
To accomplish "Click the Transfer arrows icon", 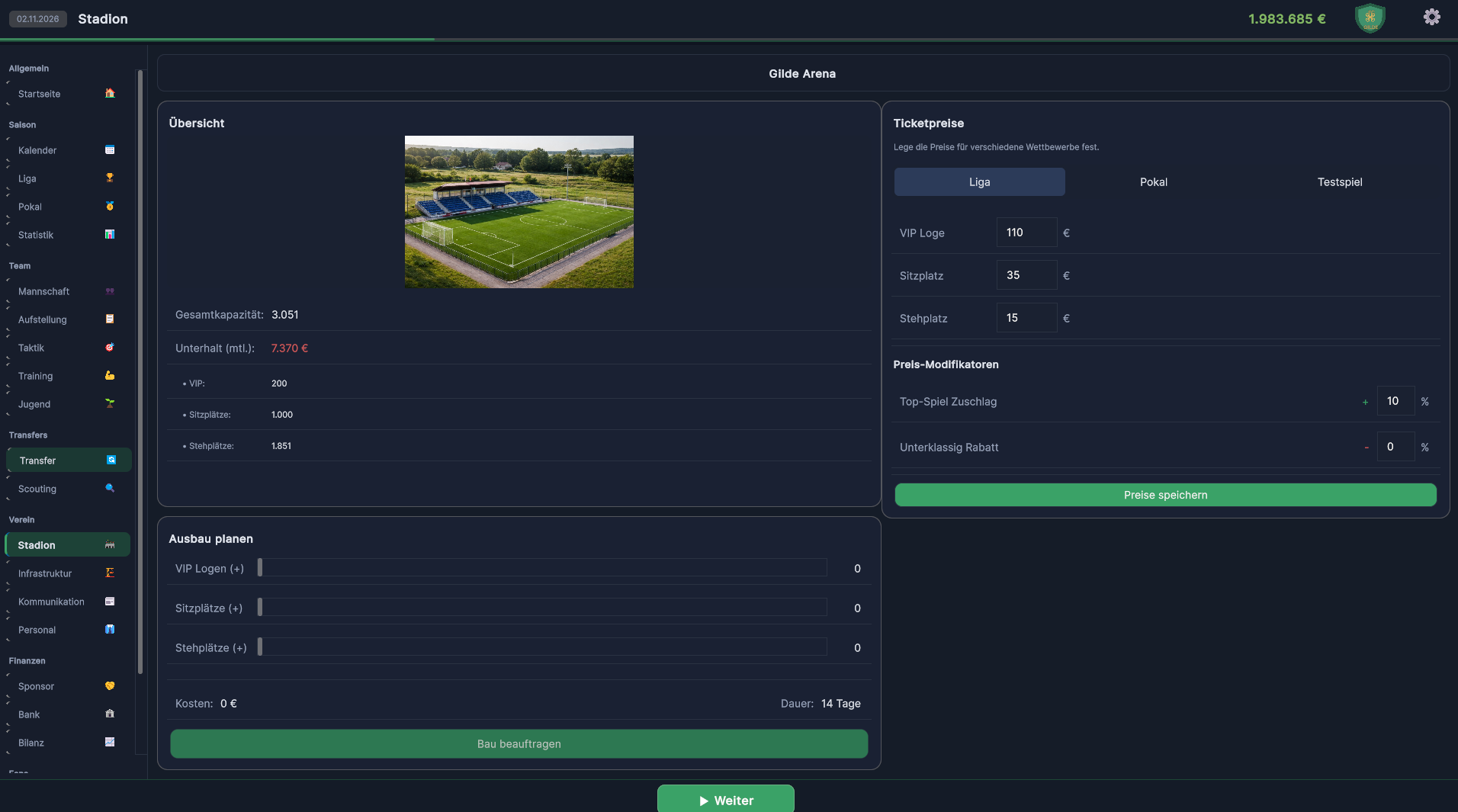I will click(111, 460).
